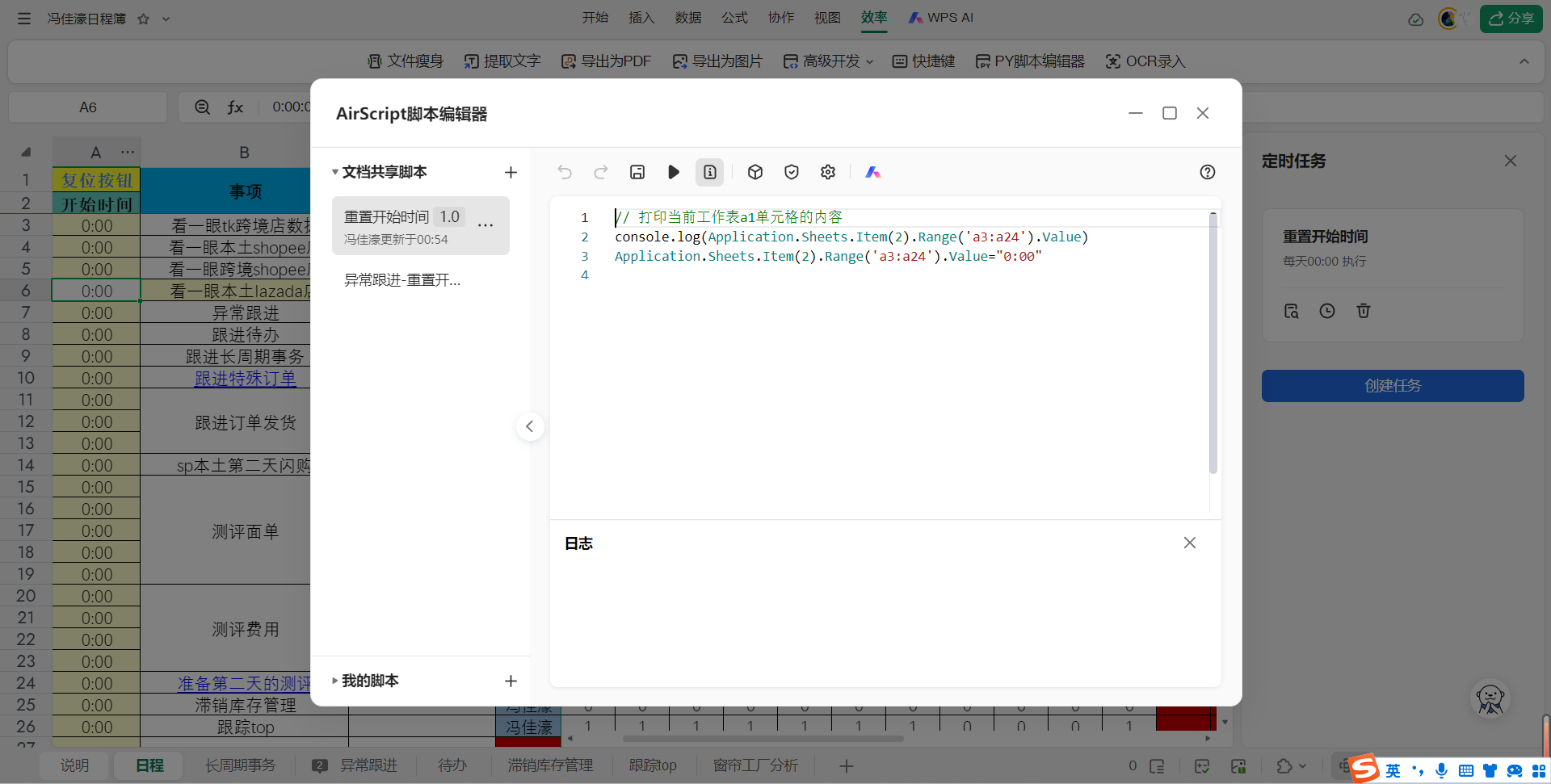Switch to the 长周期事务 sheet tab
The height and width of the screenshot is (784, 1551).
click(x=240, y=765)
